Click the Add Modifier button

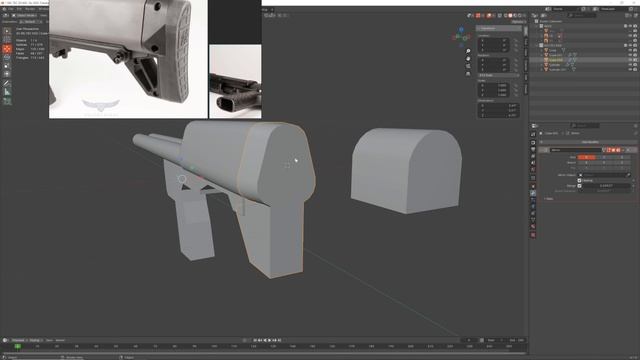click(589, 142)
